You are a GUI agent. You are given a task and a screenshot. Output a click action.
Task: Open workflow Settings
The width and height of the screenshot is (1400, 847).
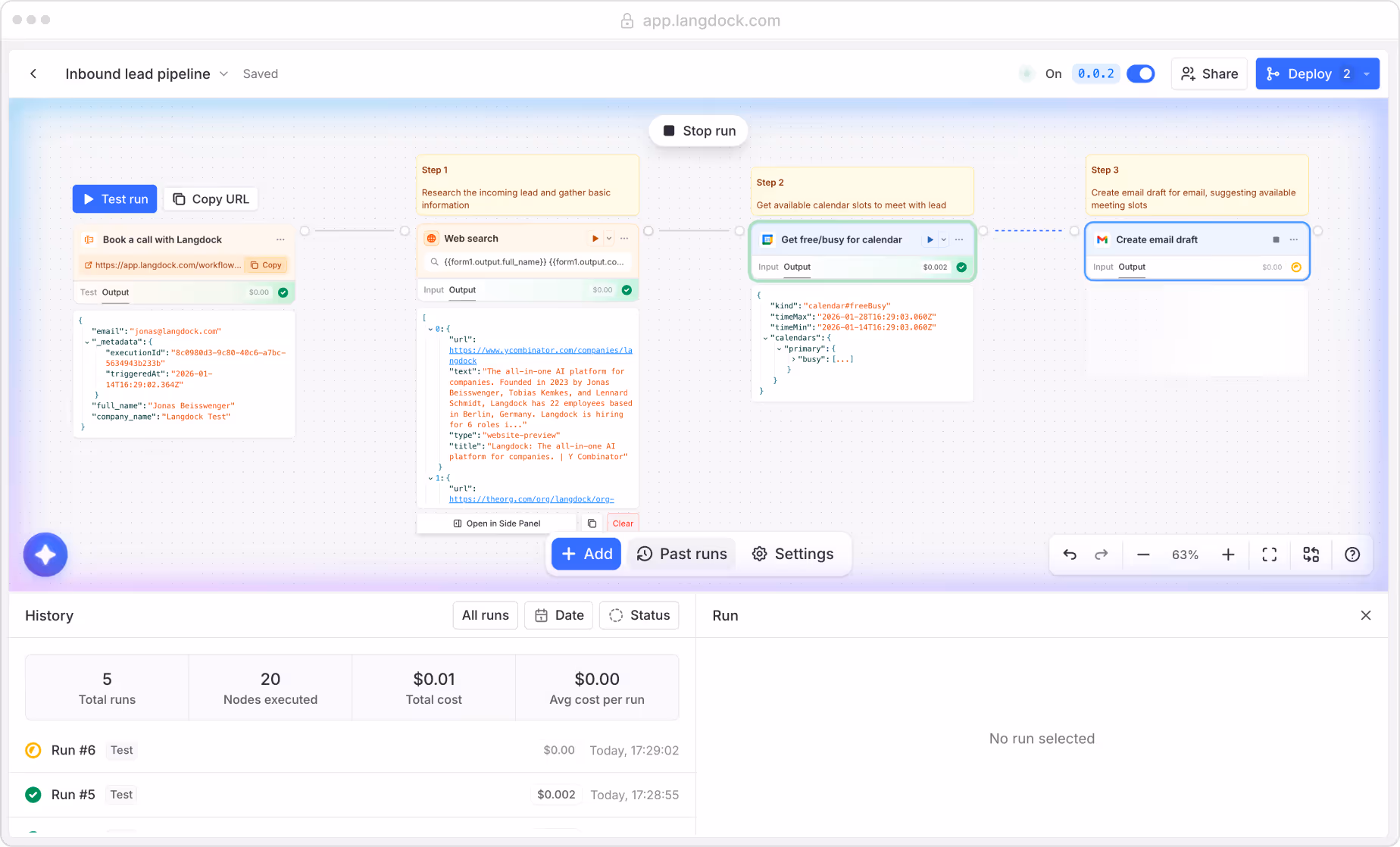[792, 554]
